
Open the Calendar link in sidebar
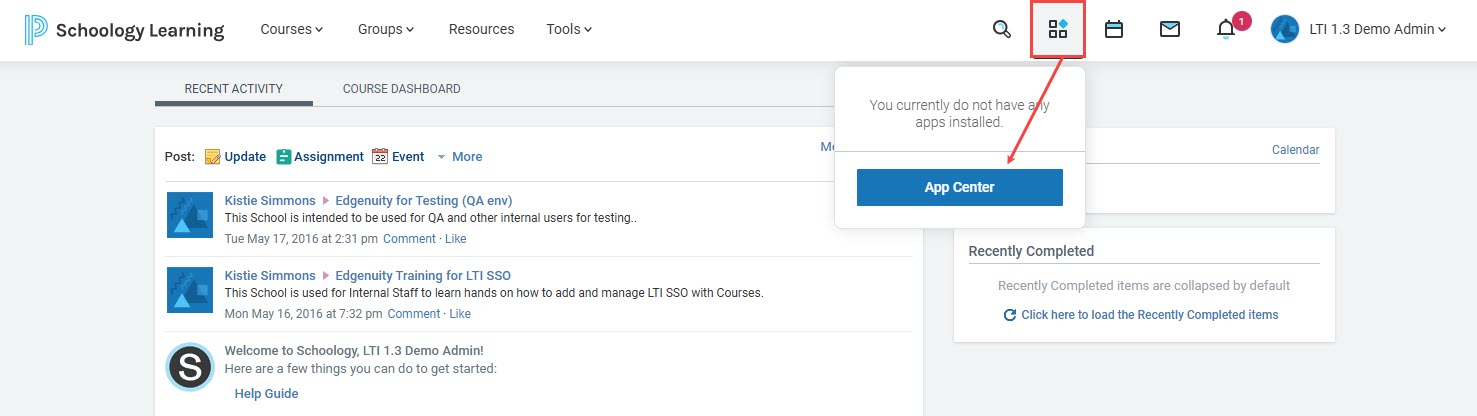click(1295, 150)
